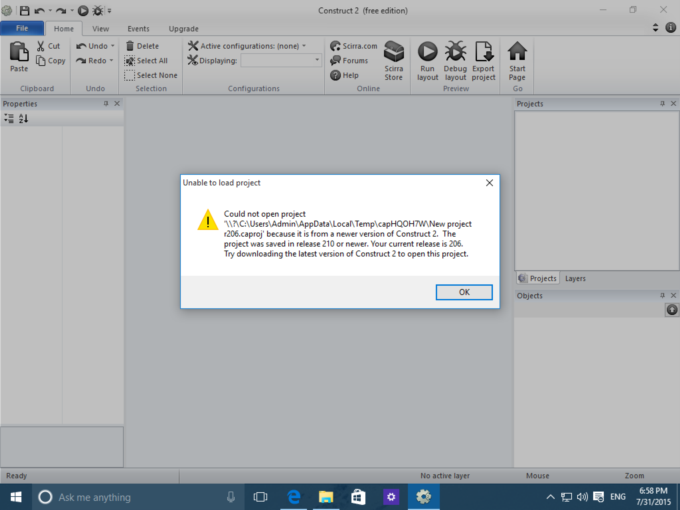
Task: Pin the Properties panel
Action: [x=106, y=104]
